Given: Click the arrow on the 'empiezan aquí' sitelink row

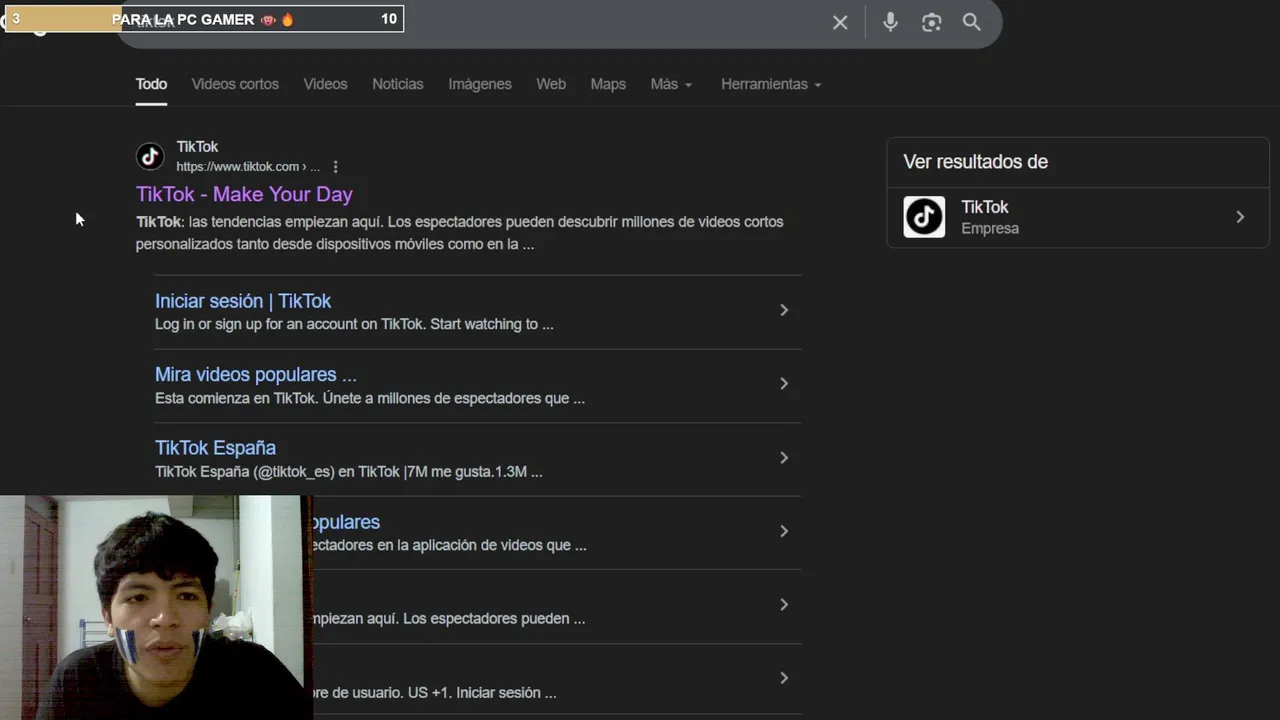Looking at the screenshot, I should coord(784,605).
